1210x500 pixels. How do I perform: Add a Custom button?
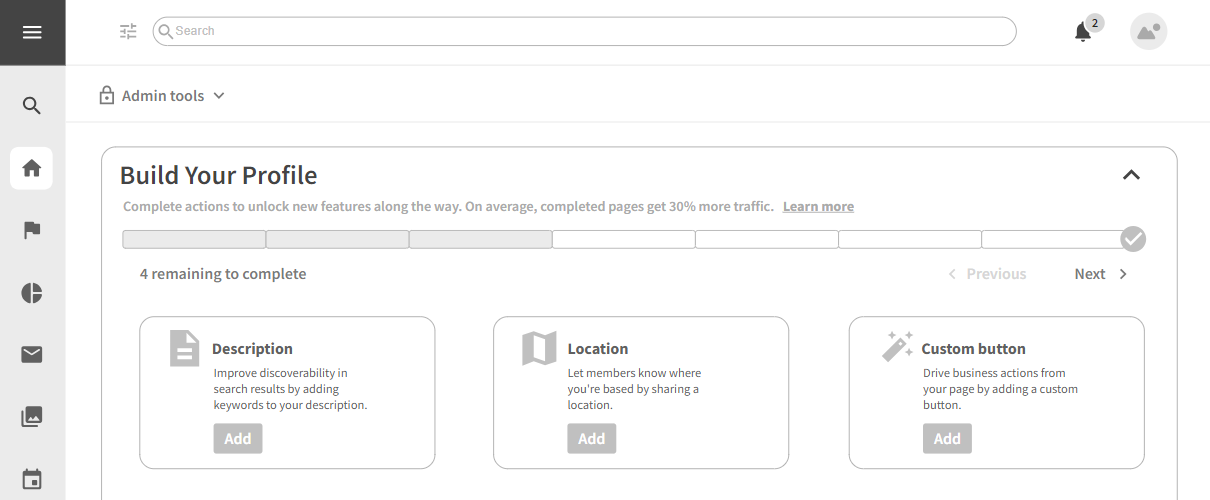[947, 439]
